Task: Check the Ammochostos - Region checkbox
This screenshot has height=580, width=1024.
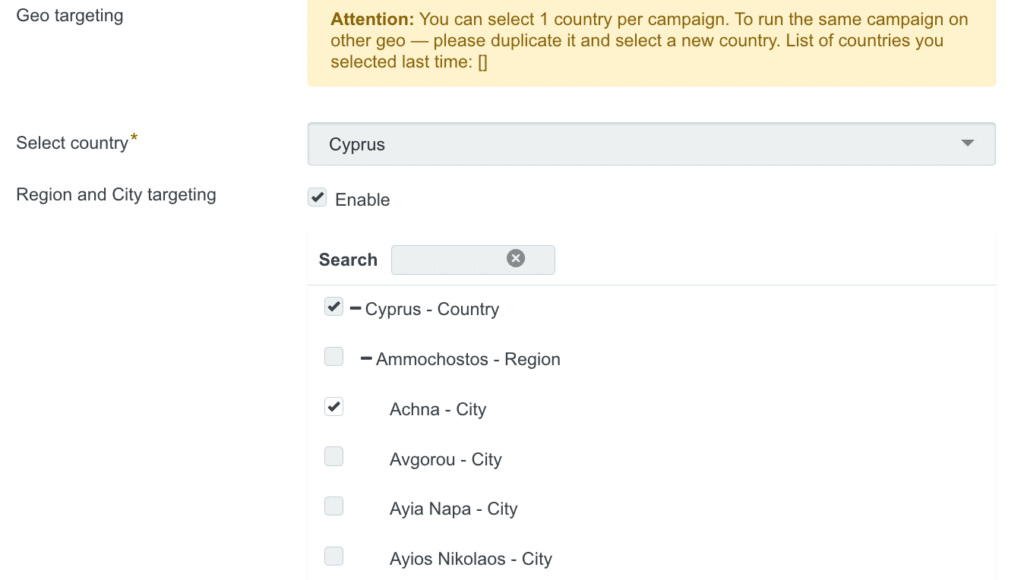Action: click(x=334, y=357)
